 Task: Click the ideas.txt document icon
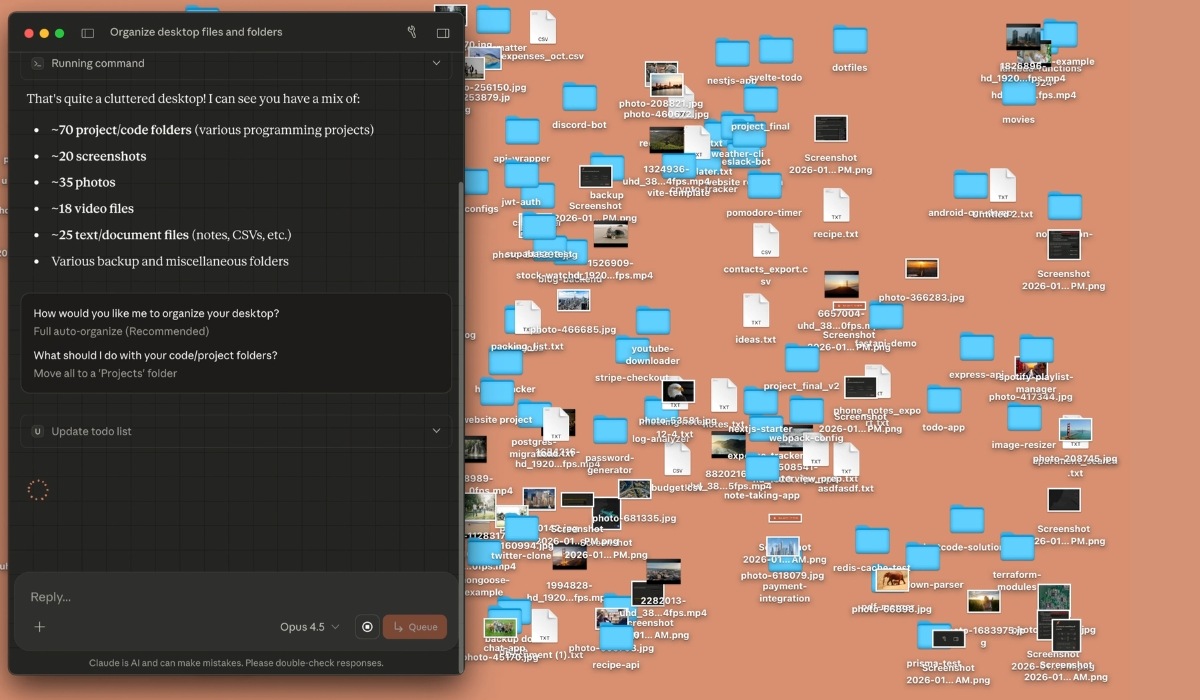tap(755, 311)
